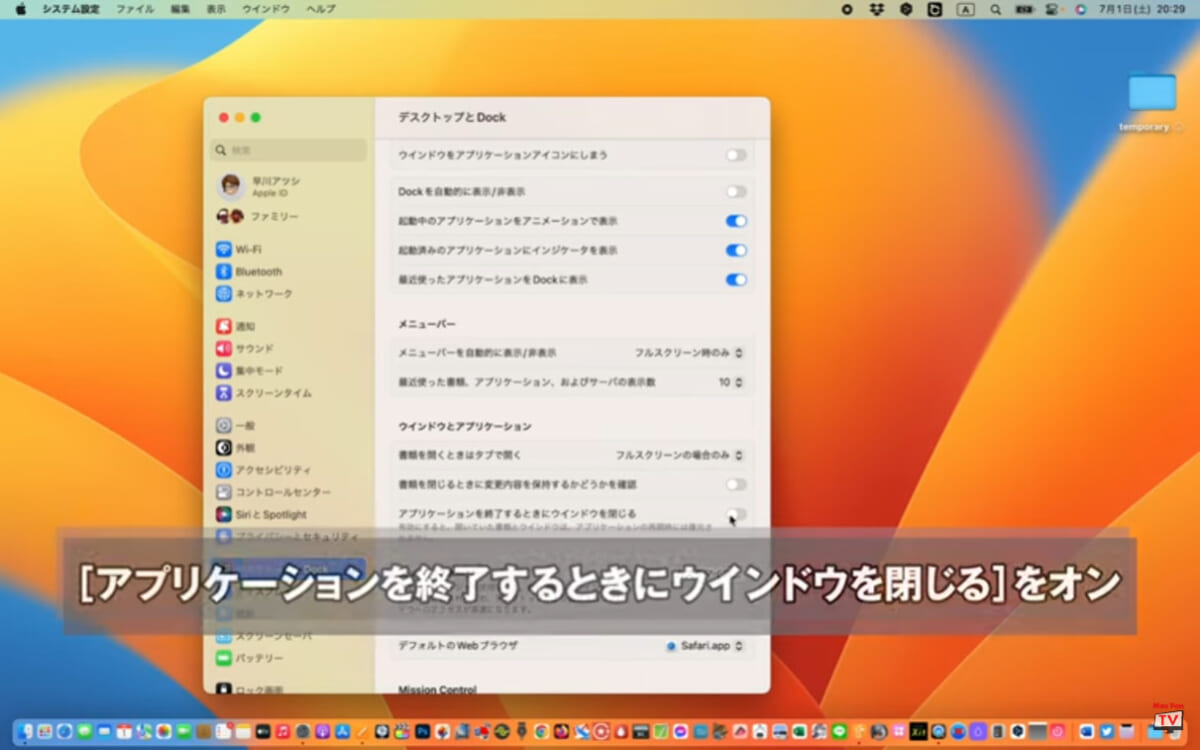Turn on アプリケーションを終了するときにウインドウを閉じる
Viewport: 1200px width, 750px height.
tap(736, 514)
